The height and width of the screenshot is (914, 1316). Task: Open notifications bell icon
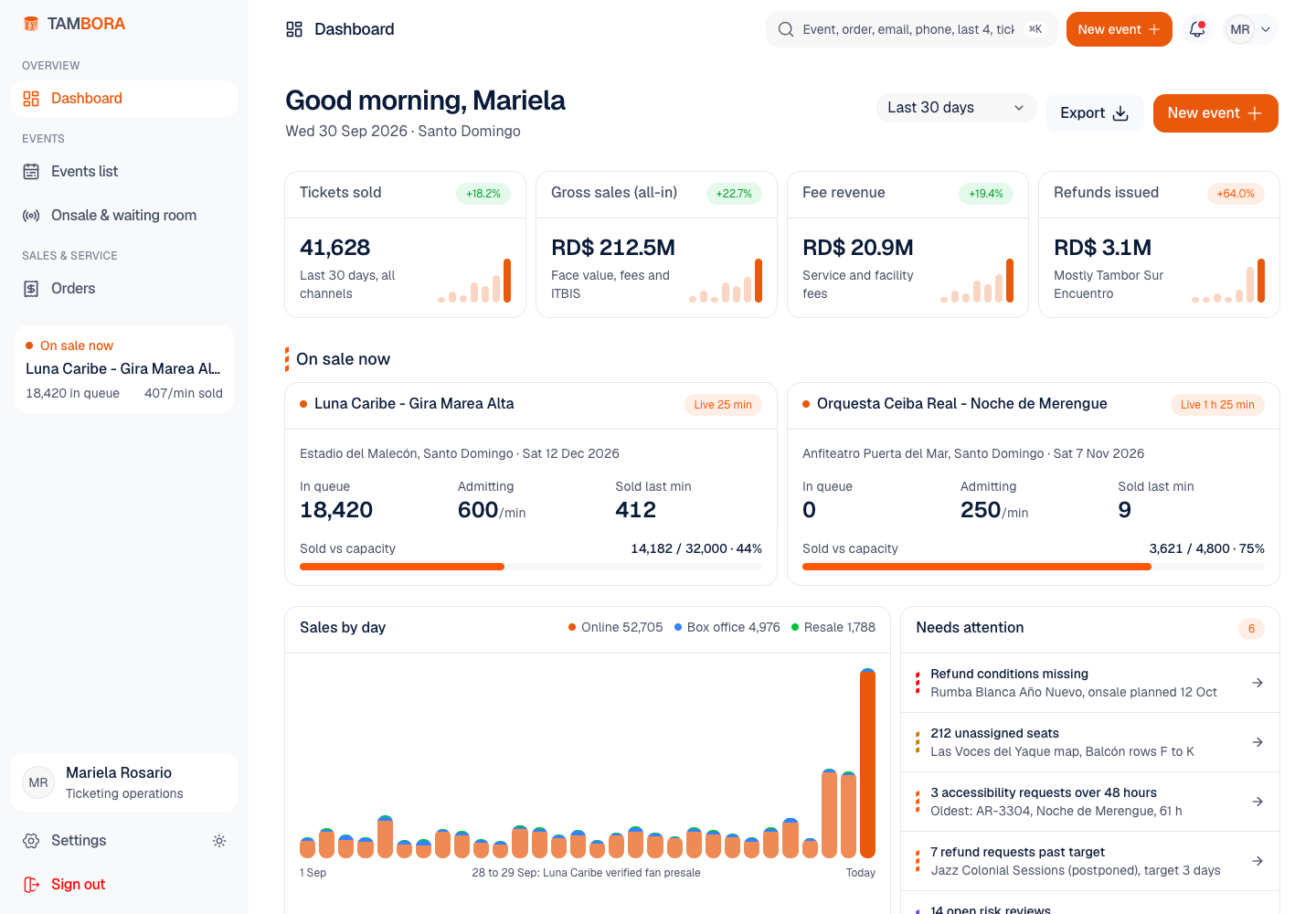tap(1197, 29)
